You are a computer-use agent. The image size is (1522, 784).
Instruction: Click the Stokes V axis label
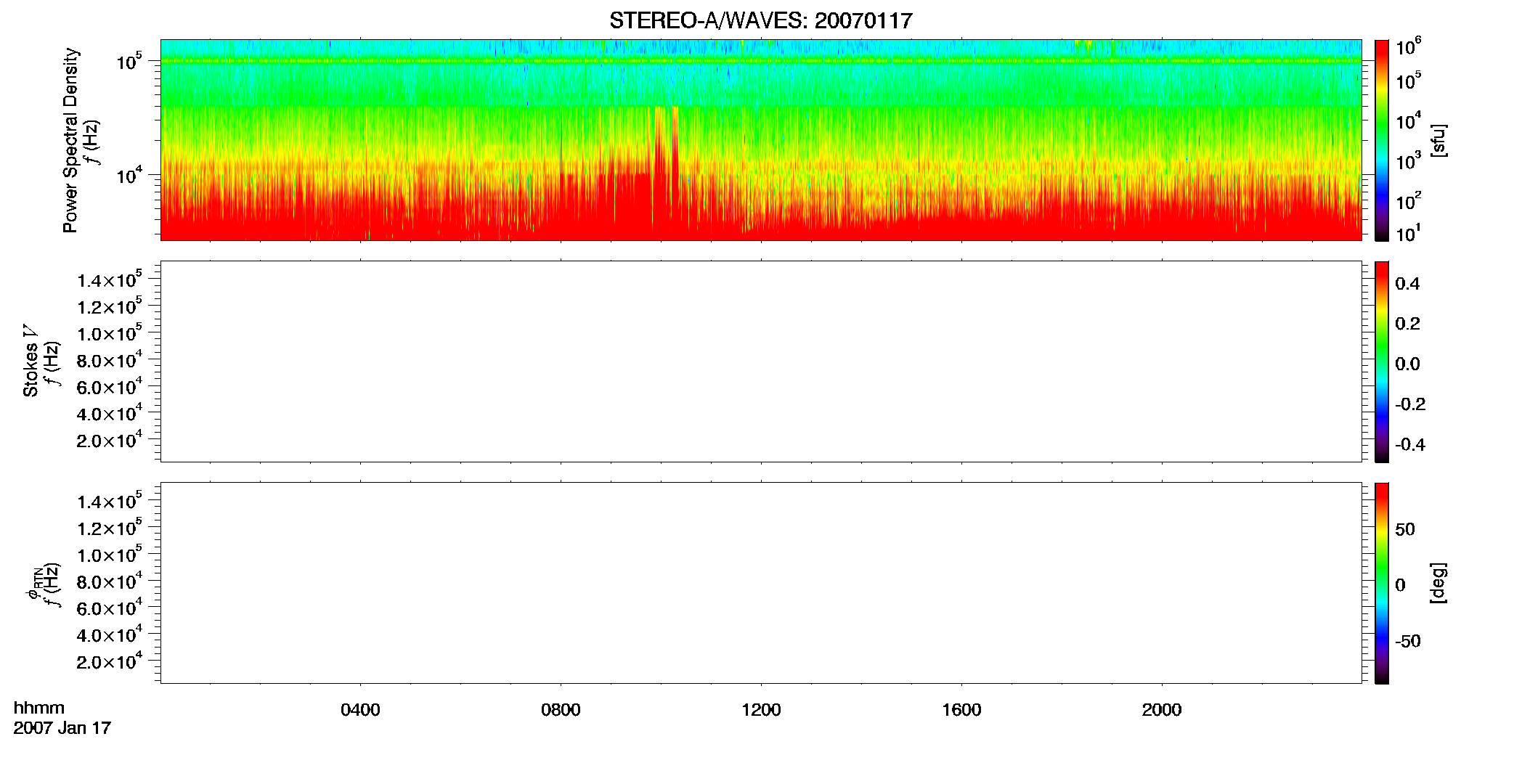pyautogui.click(x=30, y=361)
